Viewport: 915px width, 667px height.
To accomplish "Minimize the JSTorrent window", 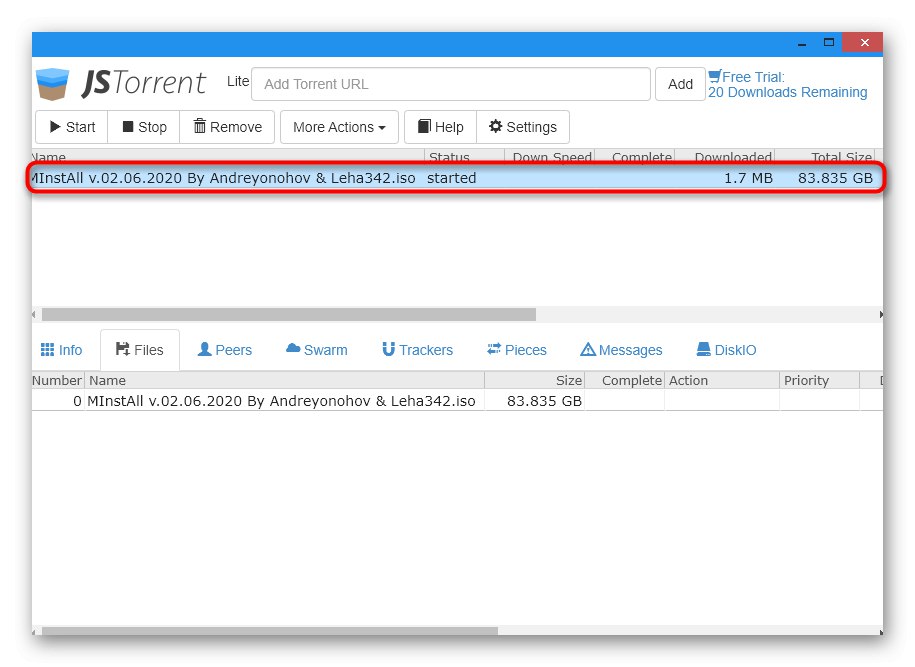I will click(x=802, y=43).
